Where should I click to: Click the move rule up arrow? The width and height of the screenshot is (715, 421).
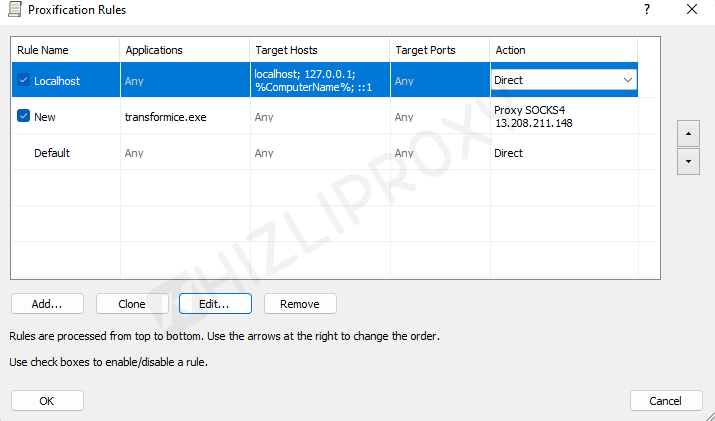tap(687, 133)
